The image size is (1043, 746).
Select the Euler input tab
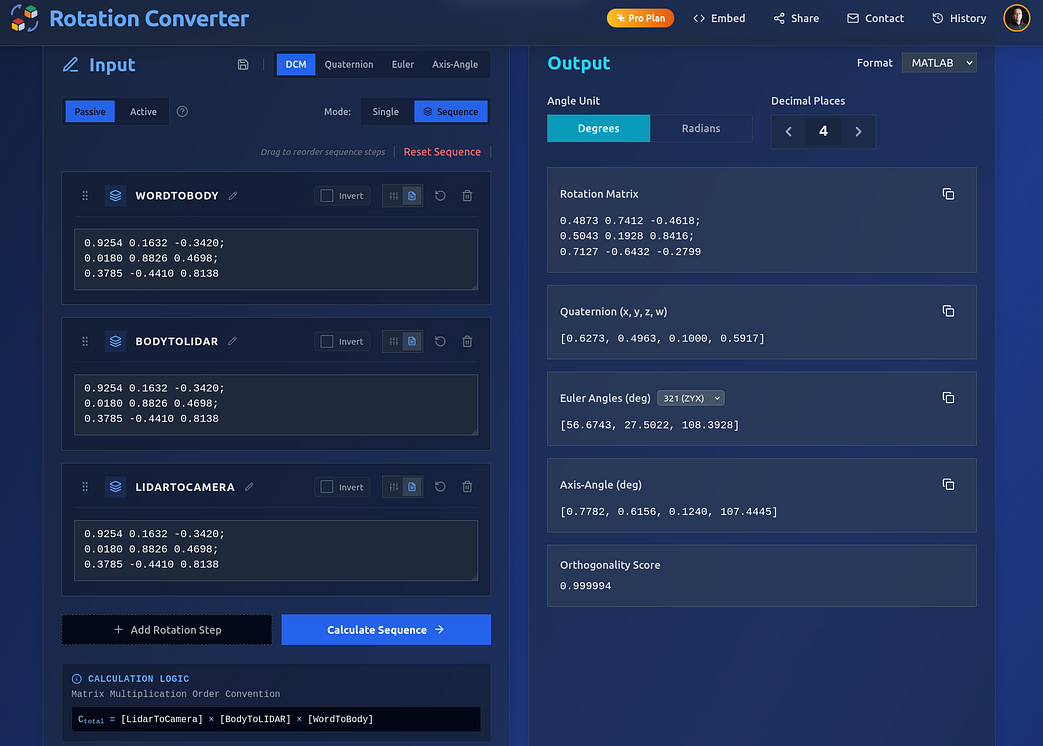pos(403,65)
